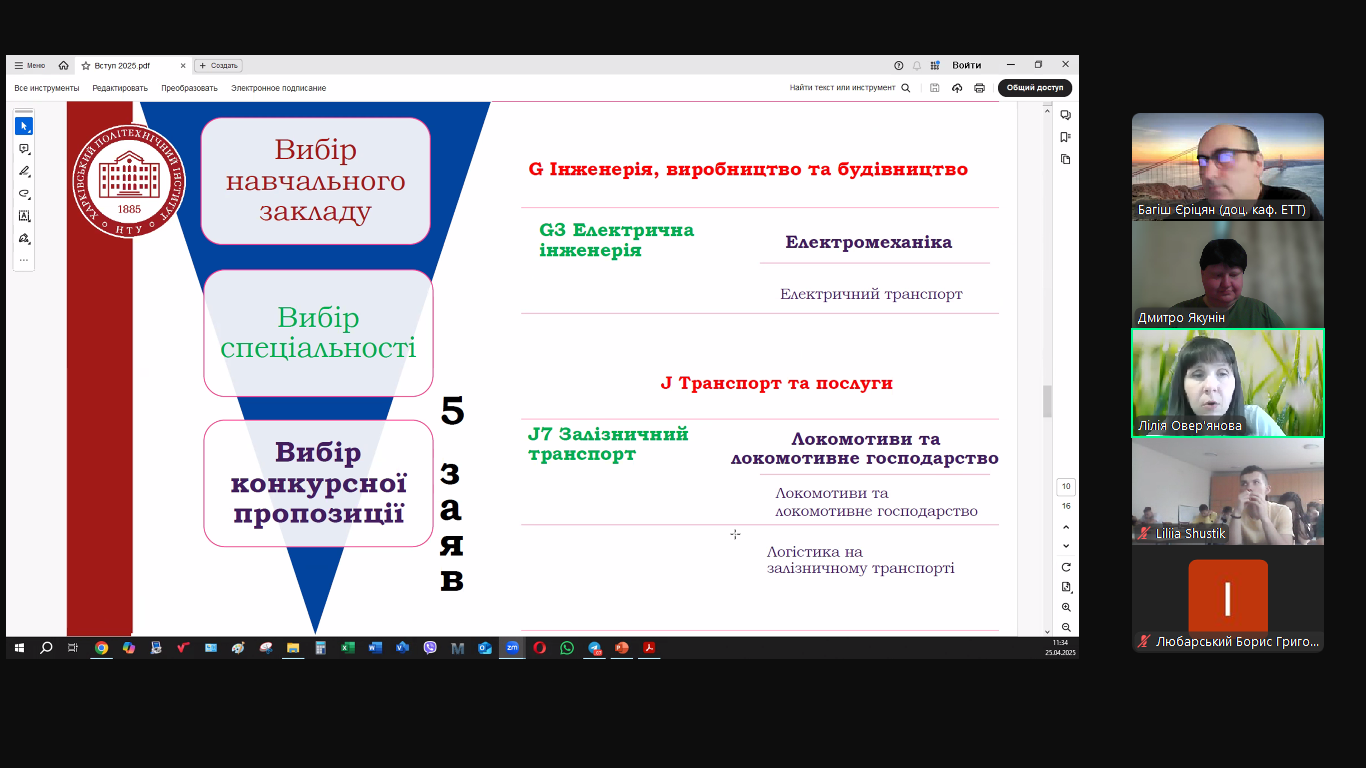Image resolution: width=1366 pixels, height=768 pixels.
Task: Open the help question mark icon
Action: [899, 65]
